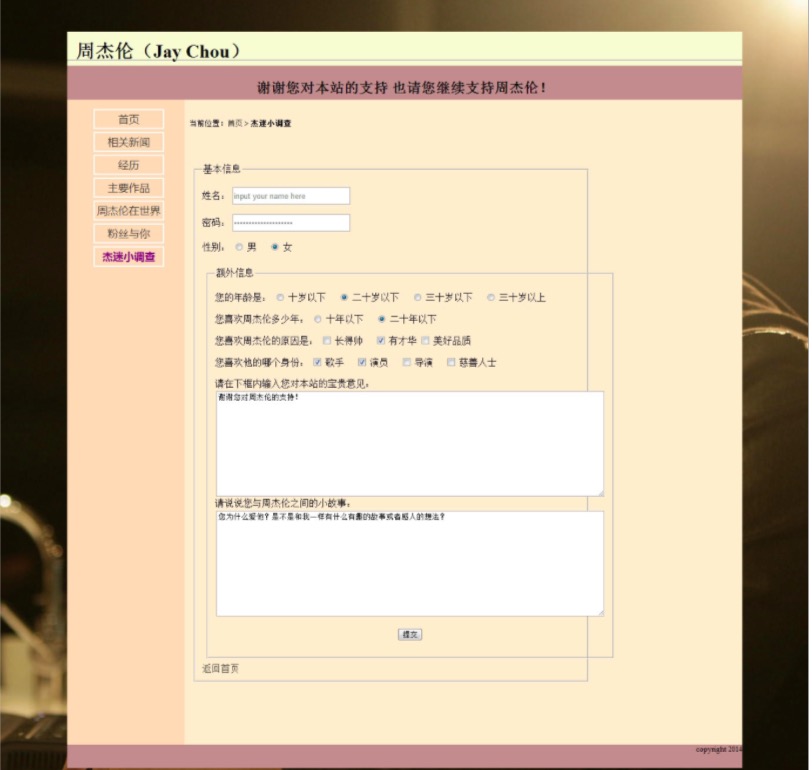Tick the 美好品质 checkbox
The width and height of the screenshot is (812, 770).
pyautogui.click(x=425, y=341)
